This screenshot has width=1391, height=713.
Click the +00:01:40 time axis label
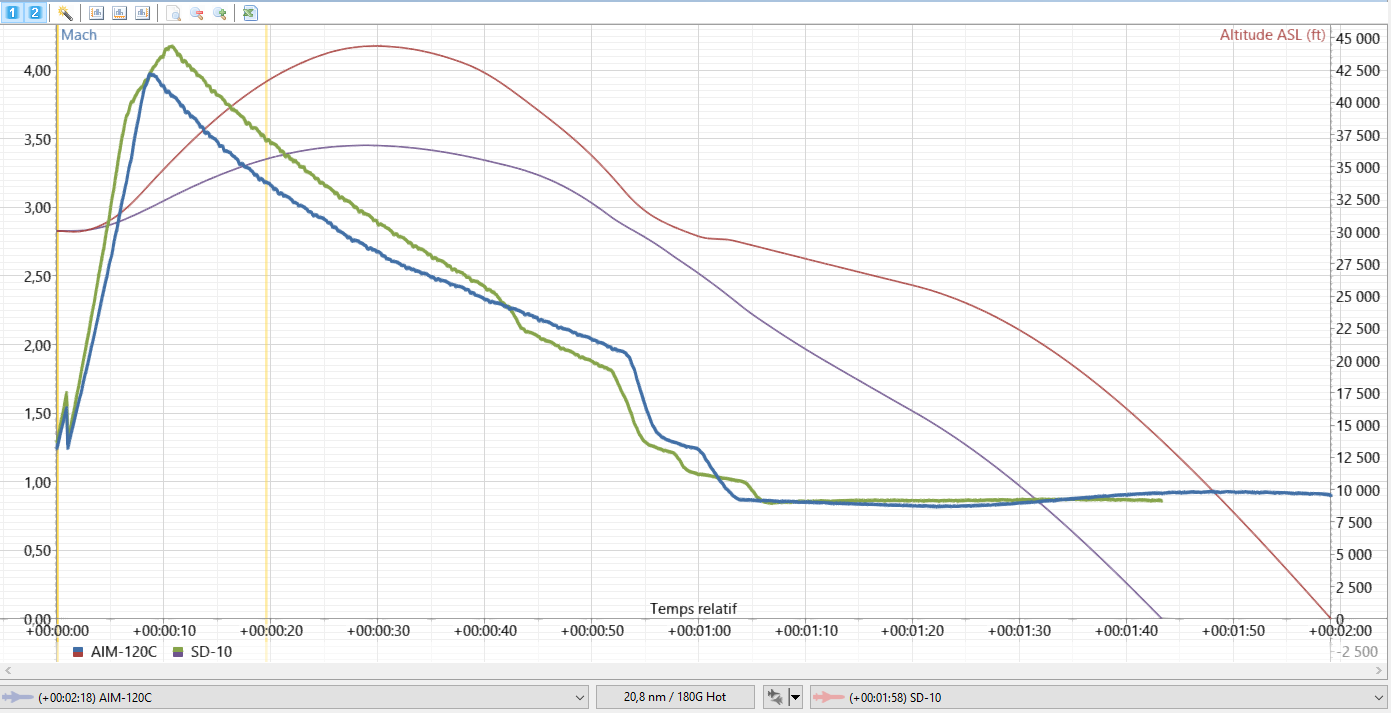pos(1126,631)
